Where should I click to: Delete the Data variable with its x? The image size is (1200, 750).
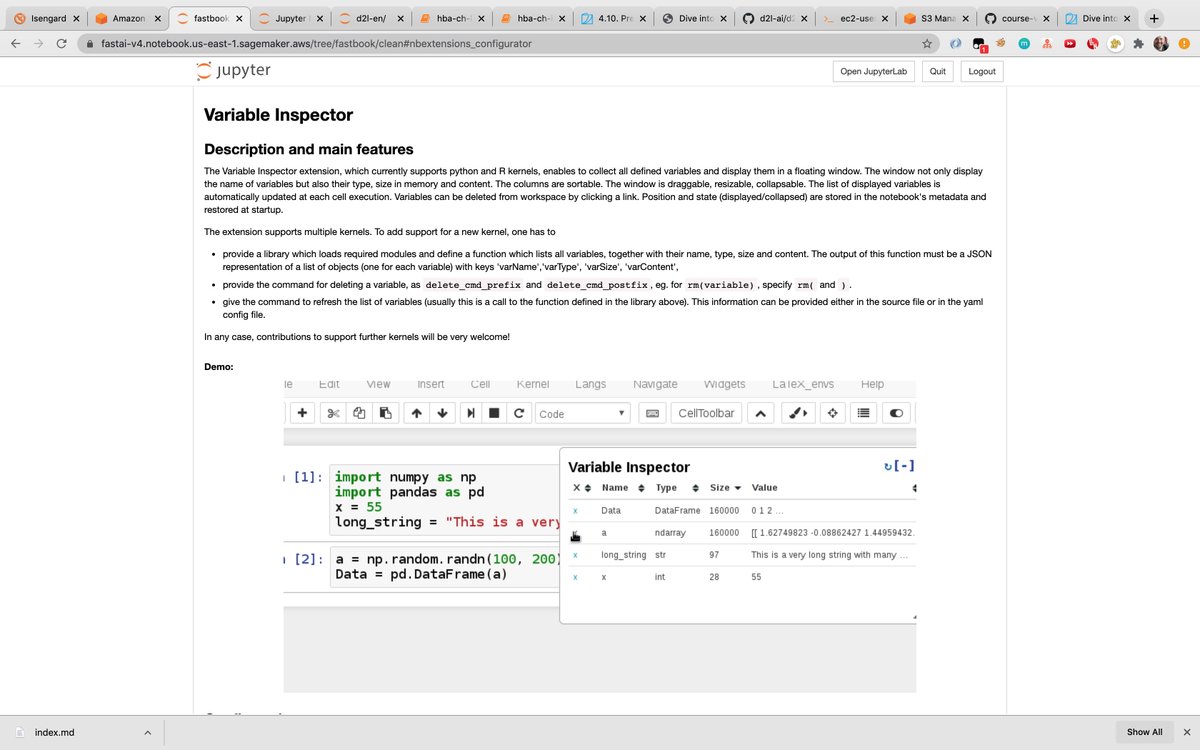575,510
